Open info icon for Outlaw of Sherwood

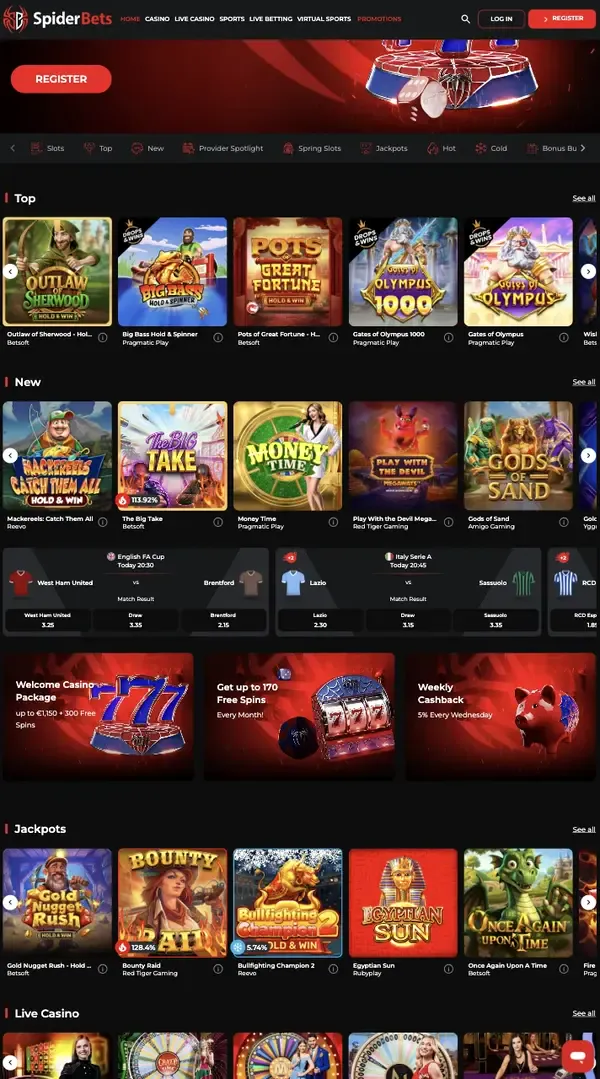[x=103, y=337]
